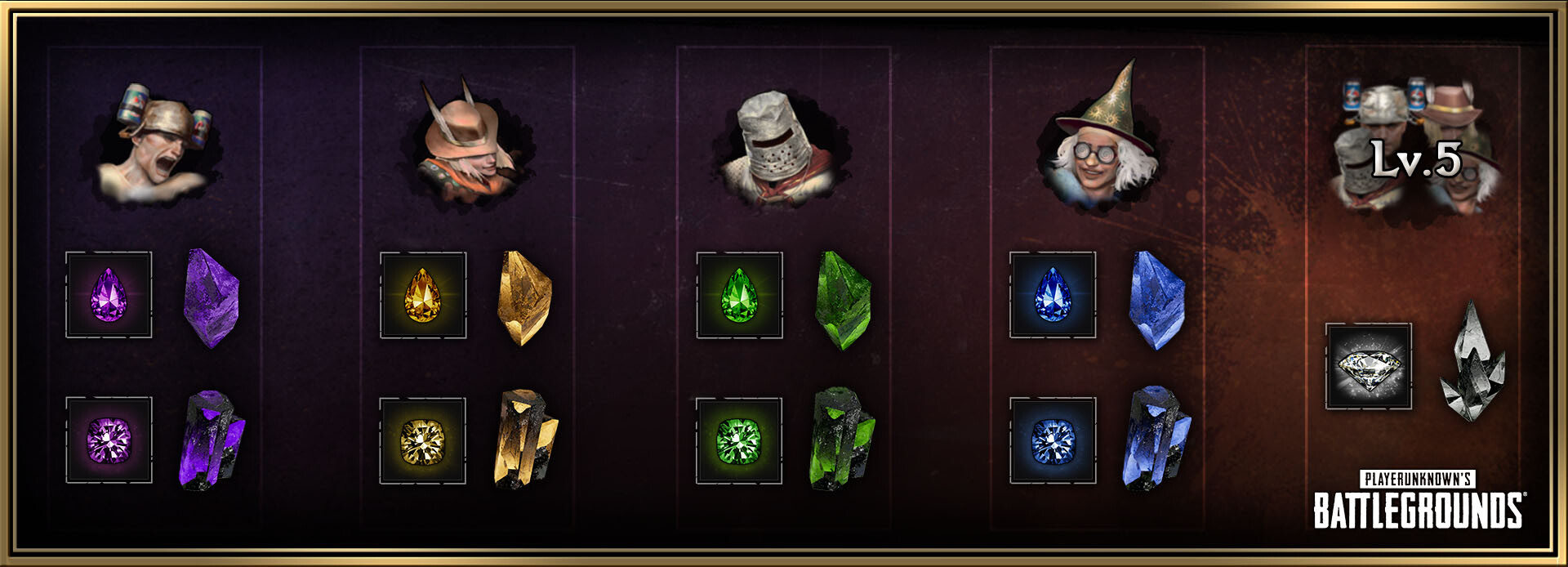Pick the blue teardrop gem icon
1568x567 pixels.
point(1053,295)
